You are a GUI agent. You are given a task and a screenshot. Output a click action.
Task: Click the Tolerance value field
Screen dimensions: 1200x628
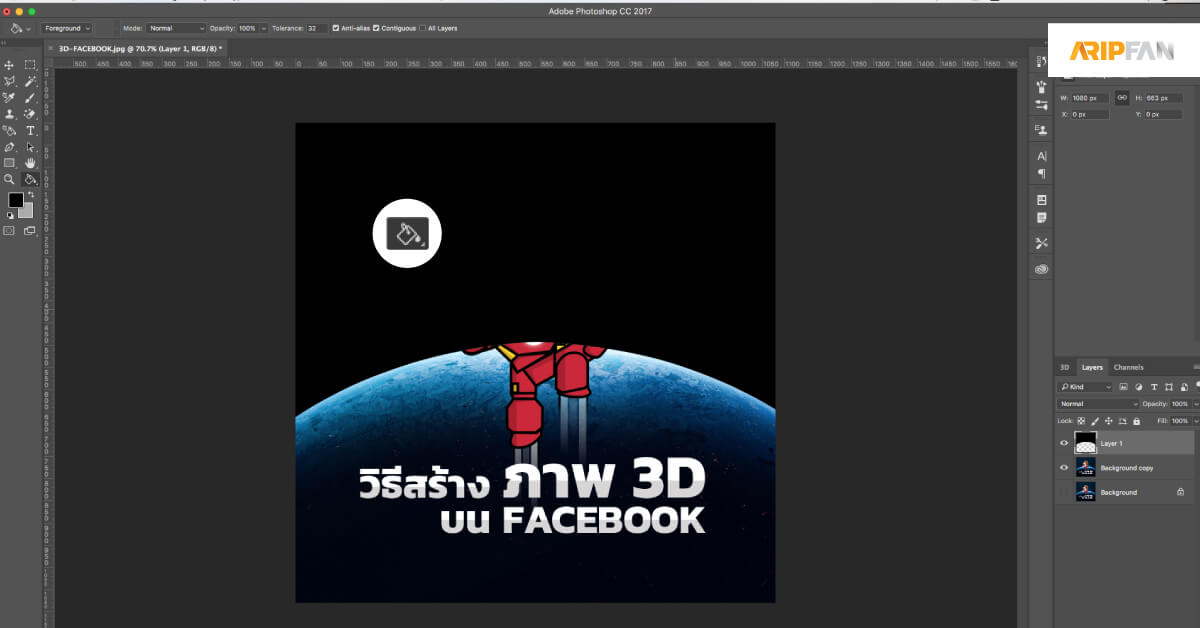pos(316,28)
